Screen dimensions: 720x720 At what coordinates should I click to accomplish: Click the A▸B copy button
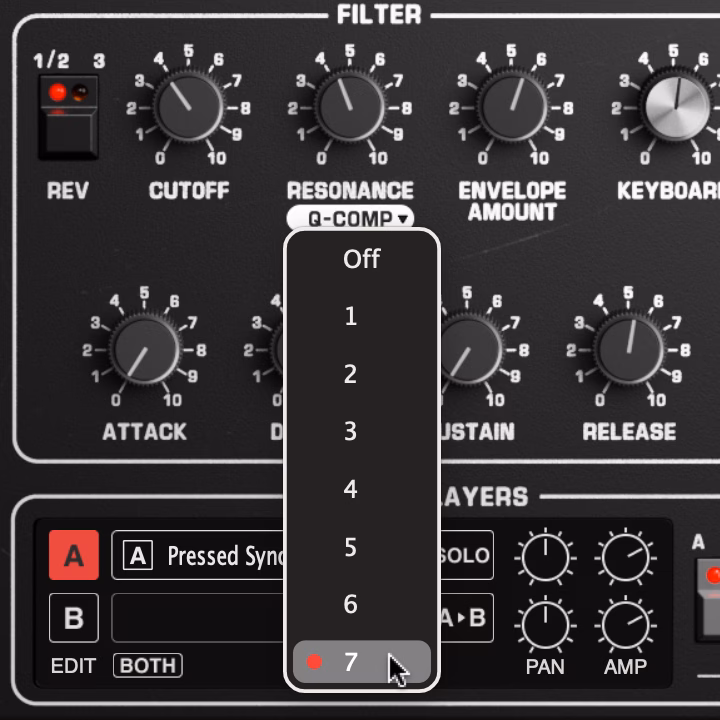point(467,618)
